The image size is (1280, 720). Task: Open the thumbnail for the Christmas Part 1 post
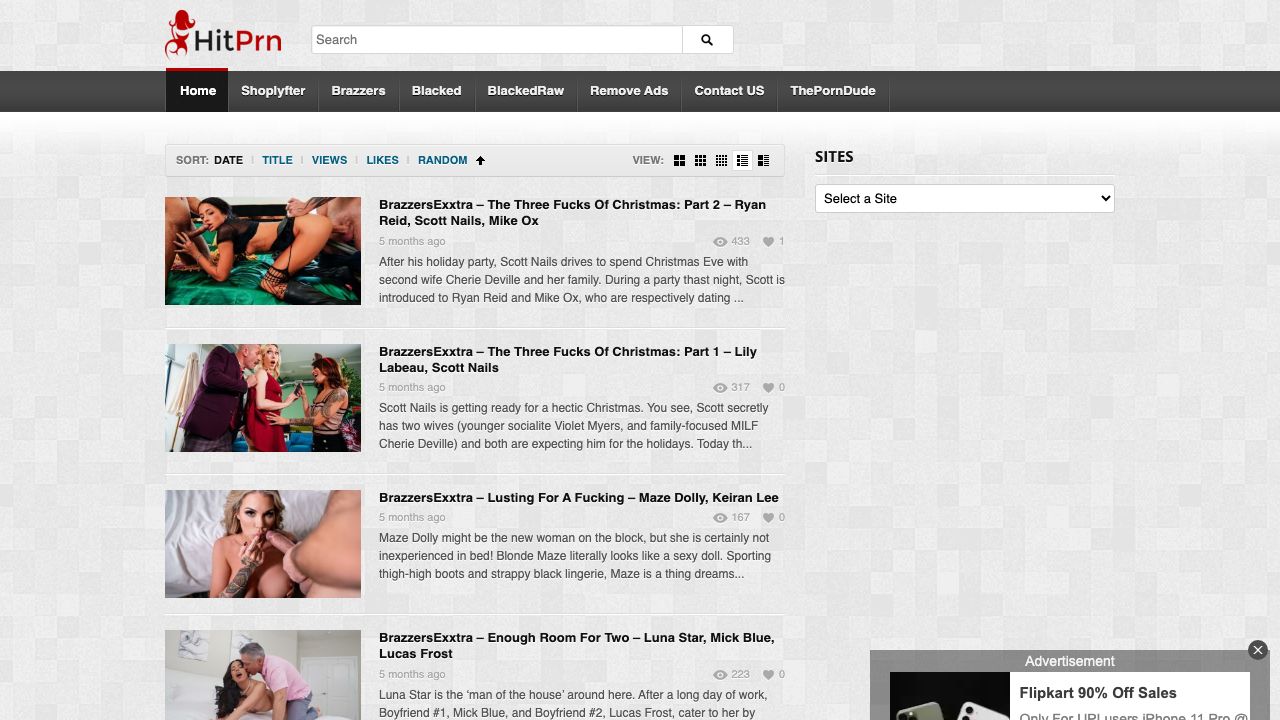(x=263, y=398)
